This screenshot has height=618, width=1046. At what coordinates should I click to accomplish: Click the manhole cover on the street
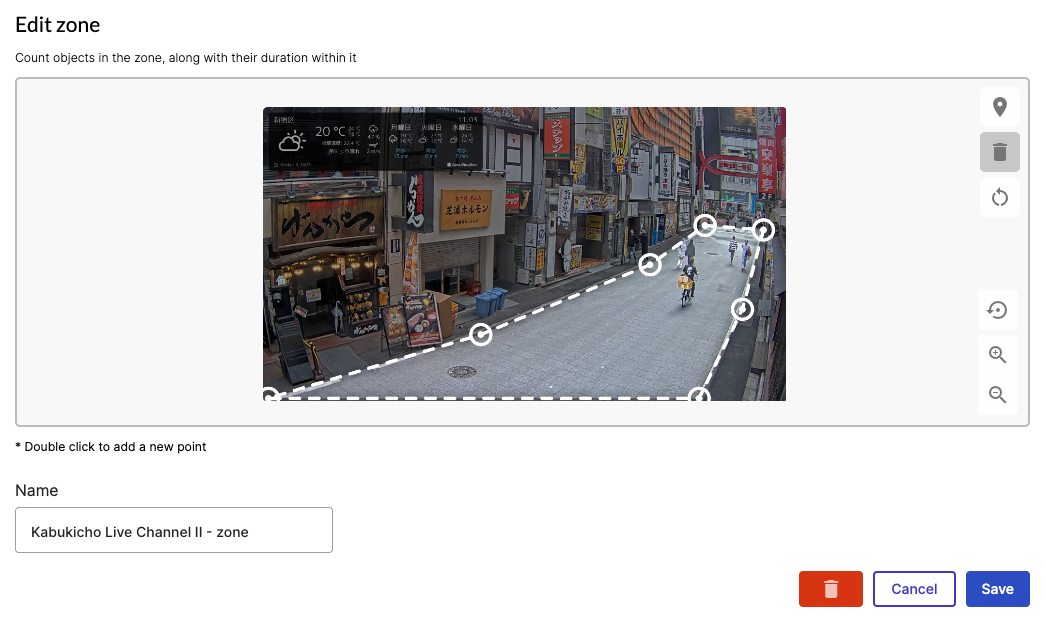(461, 372)
